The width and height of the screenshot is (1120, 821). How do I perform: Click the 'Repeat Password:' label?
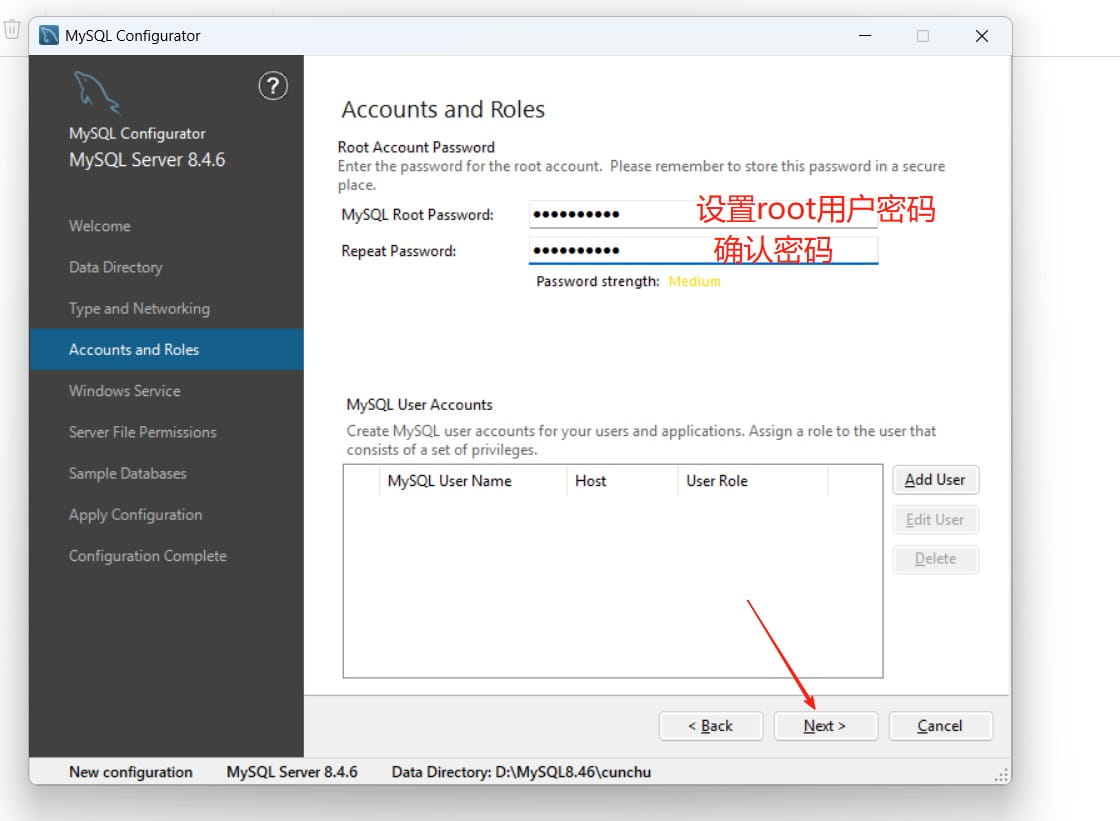point(399,251)
